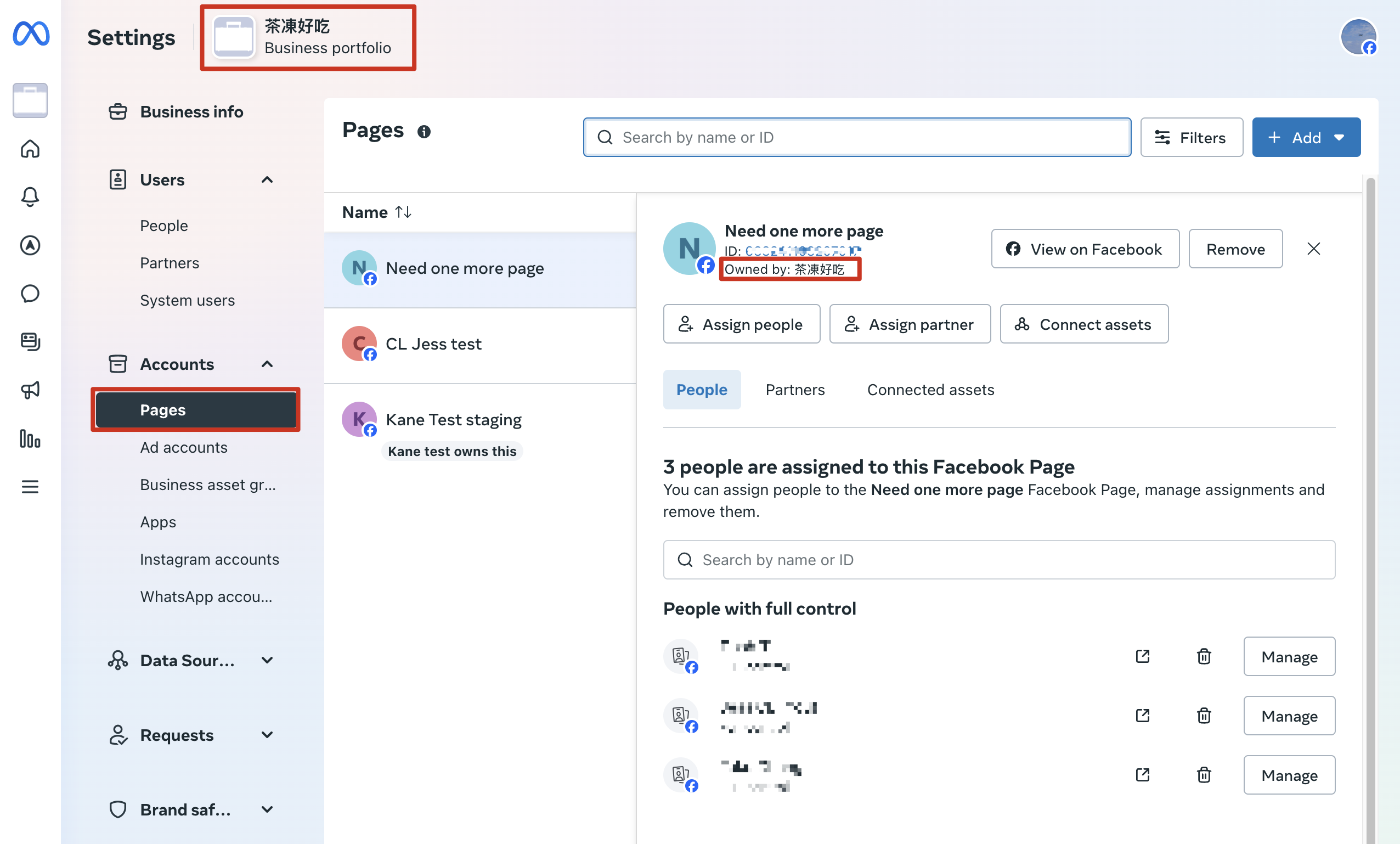Open the business portfolio icon in left rail
1400x844 pixels.
click(30, 100)
